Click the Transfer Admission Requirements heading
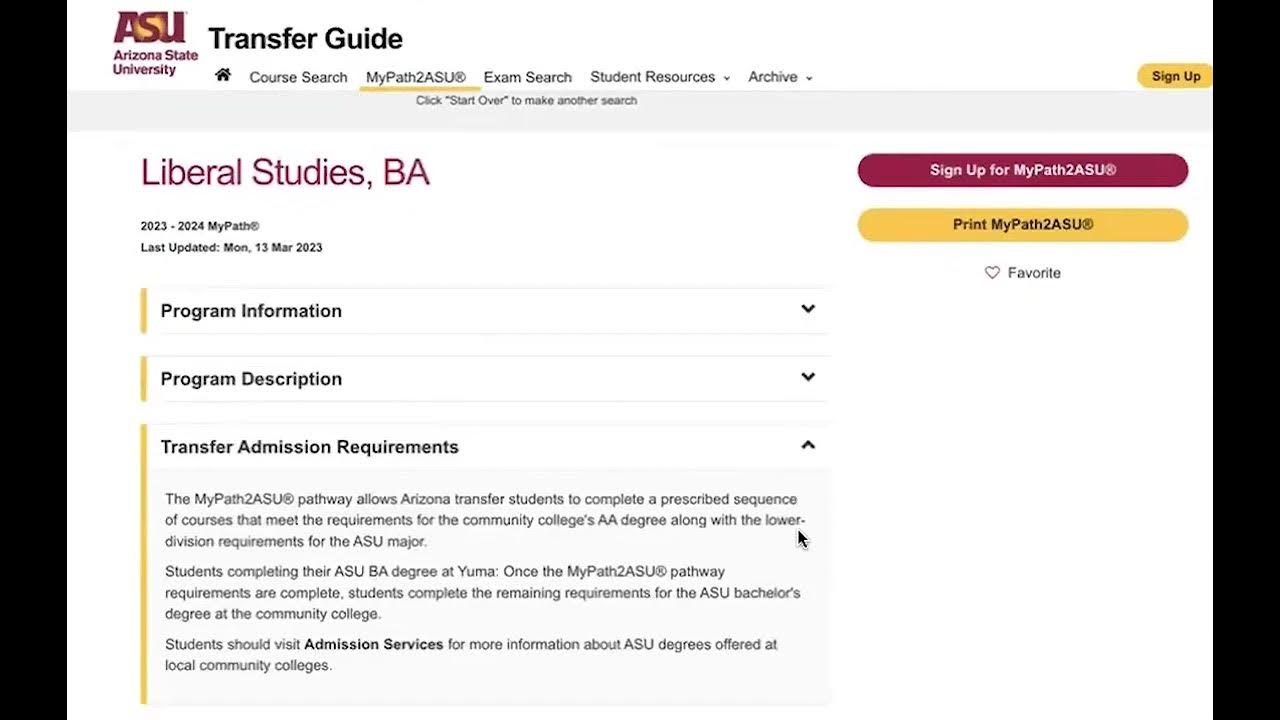1280x720 pixels. click(x=310, y=447)
